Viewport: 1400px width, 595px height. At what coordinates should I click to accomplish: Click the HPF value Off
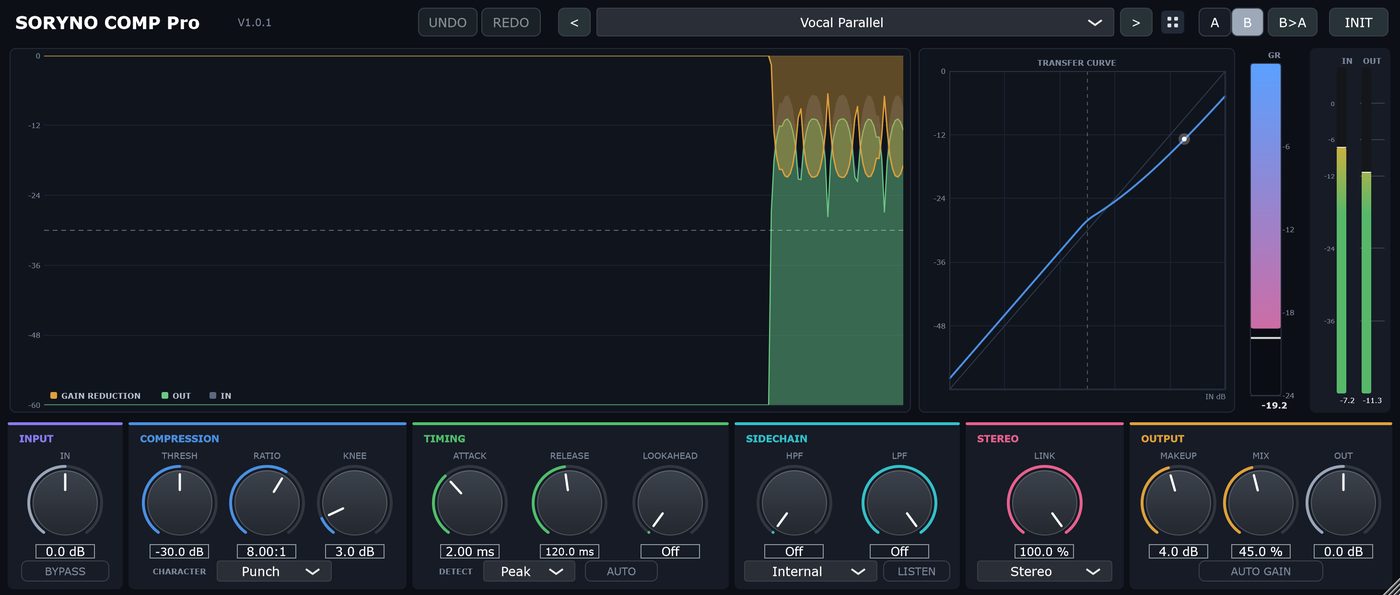[x=794, y=551]
